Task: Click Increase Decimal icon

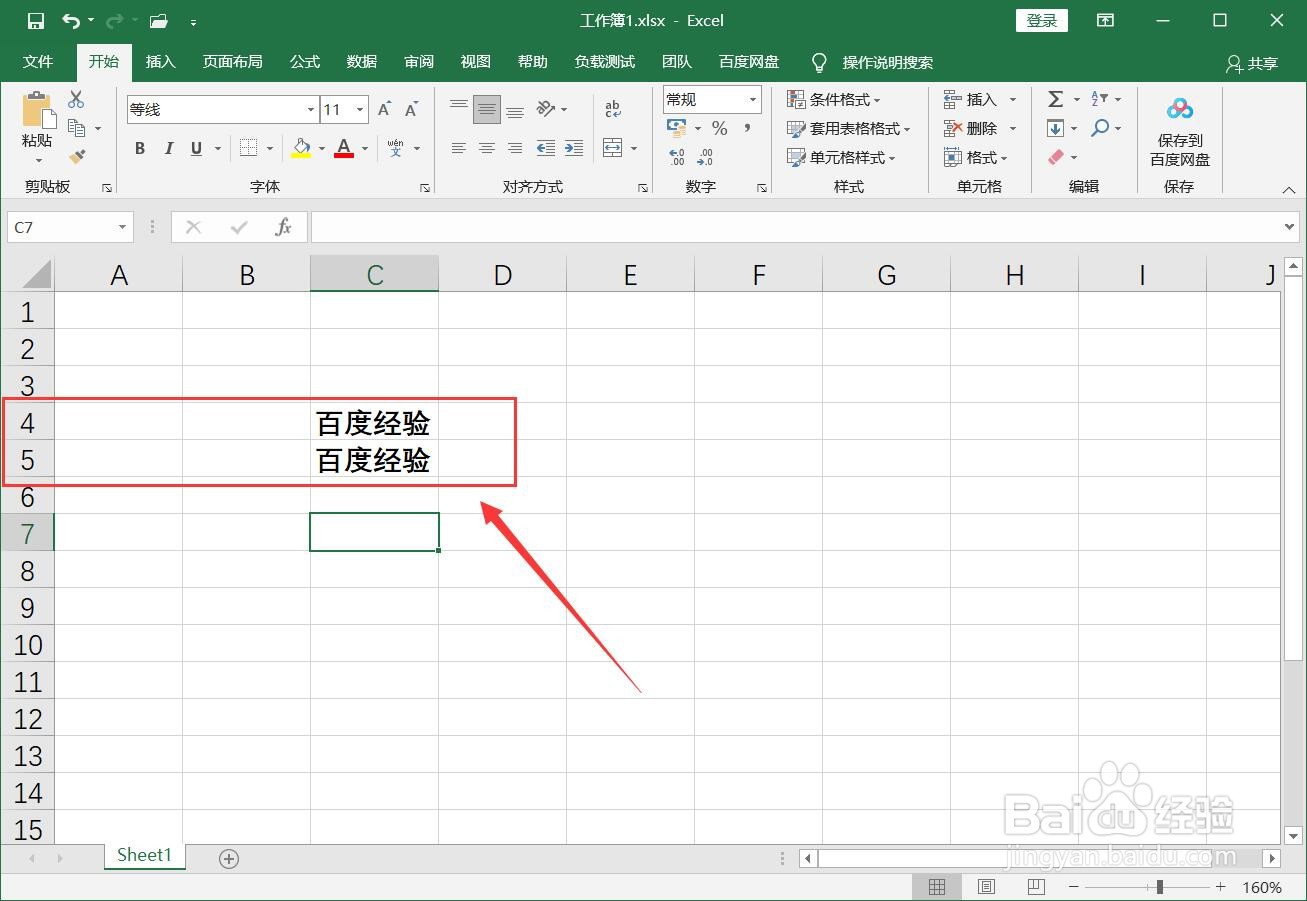Action: 677,157
